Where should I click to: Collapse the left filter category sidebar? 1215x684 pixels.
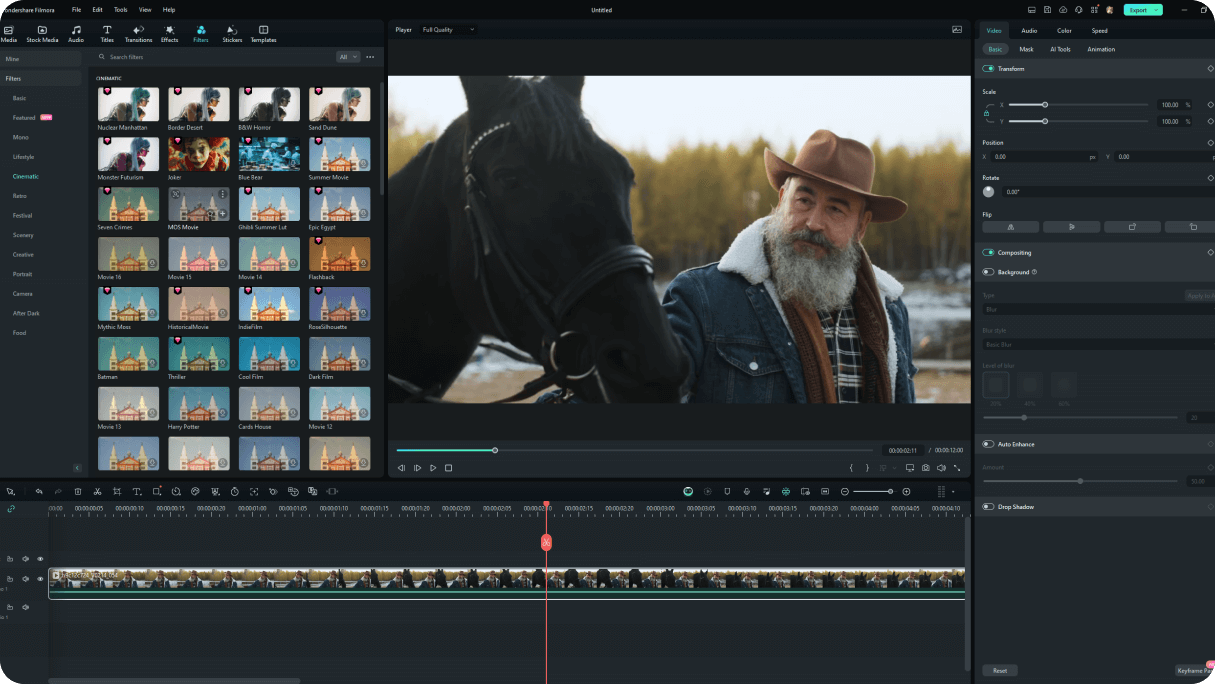(x=77, y=467)
